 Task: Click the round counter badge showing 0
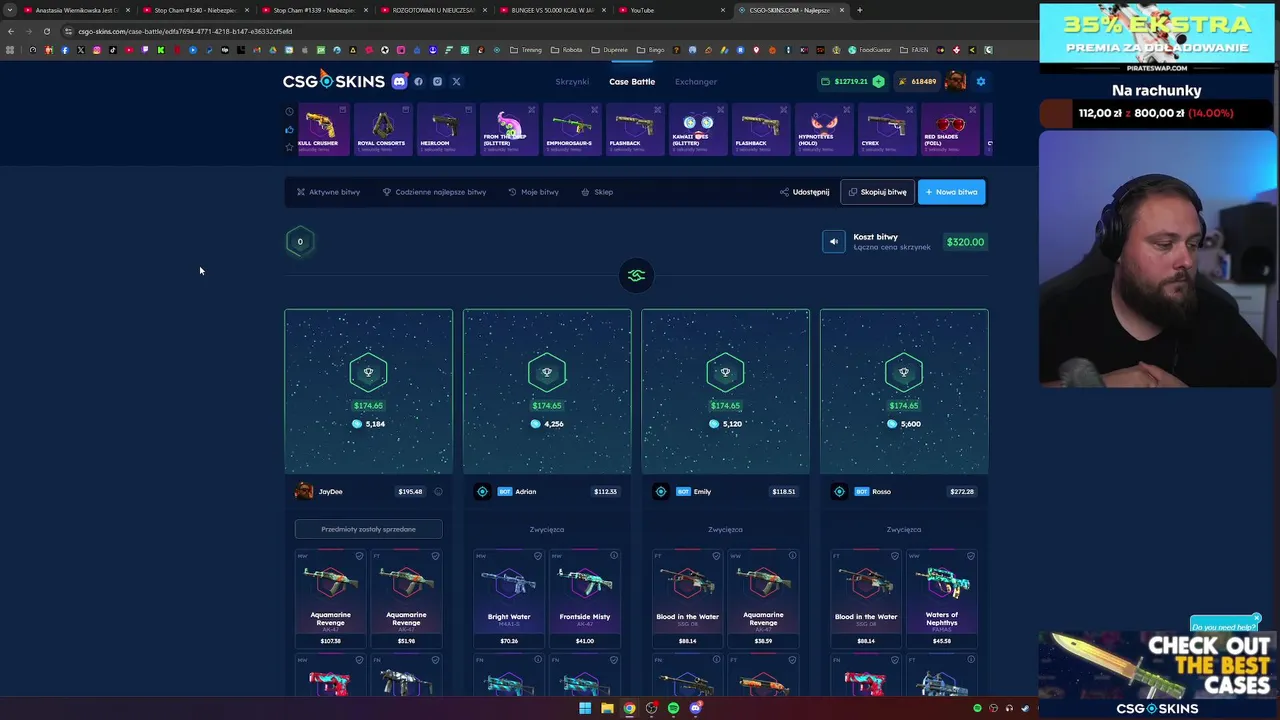[x=300, y=242]
